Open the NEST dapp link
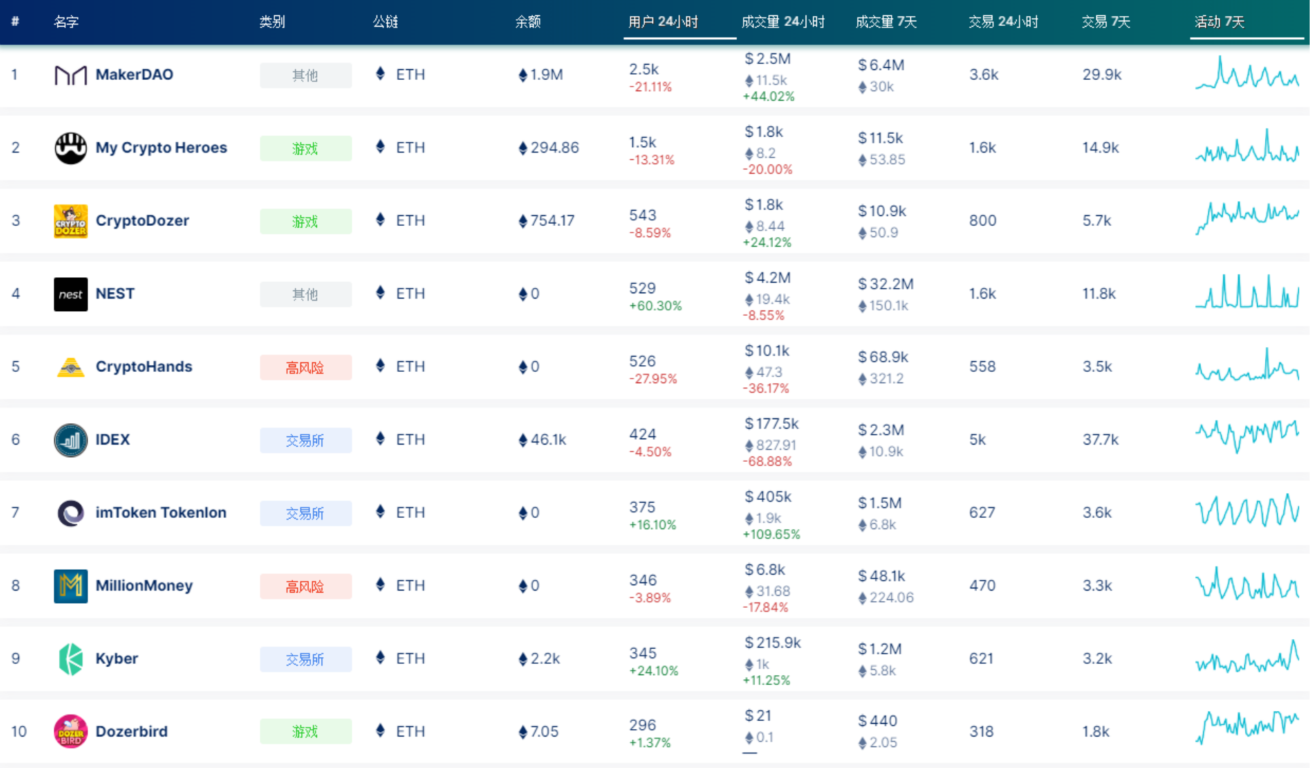The width and height of the screenshot is (1312, 768). [x=115, y=294]
